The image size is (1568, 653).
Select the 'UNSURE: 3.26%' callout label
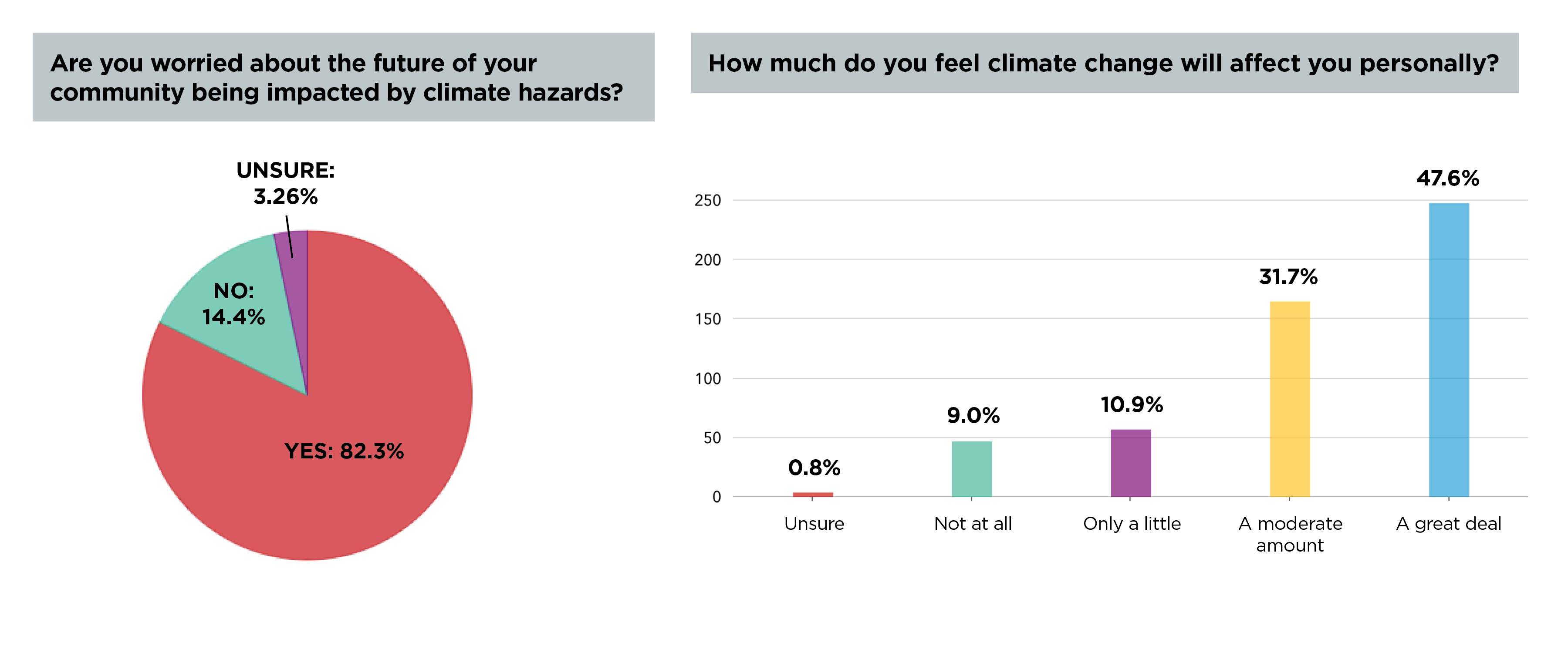point(285,183)
